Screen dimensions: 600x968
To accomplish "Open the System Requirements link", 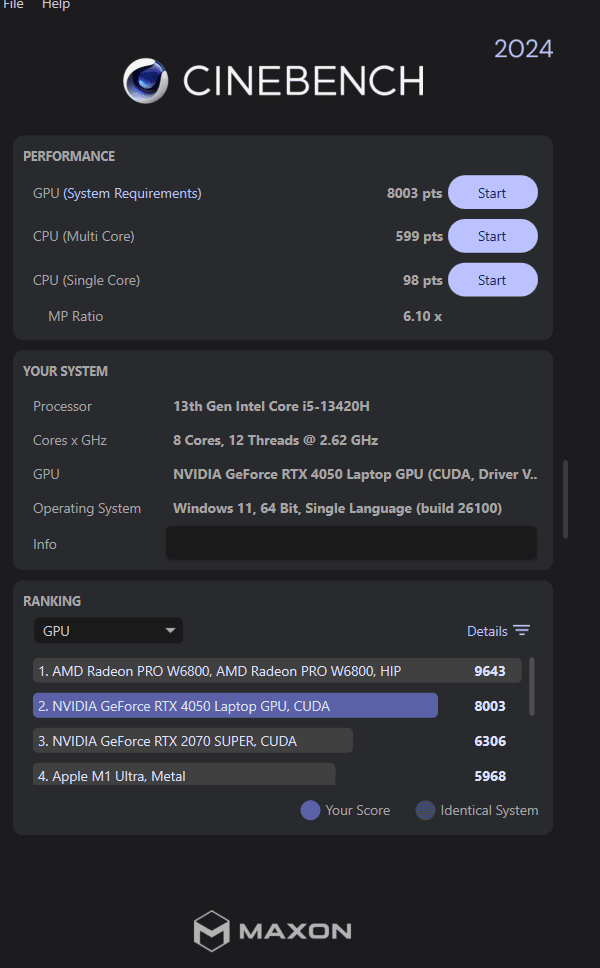I will 132,193.
